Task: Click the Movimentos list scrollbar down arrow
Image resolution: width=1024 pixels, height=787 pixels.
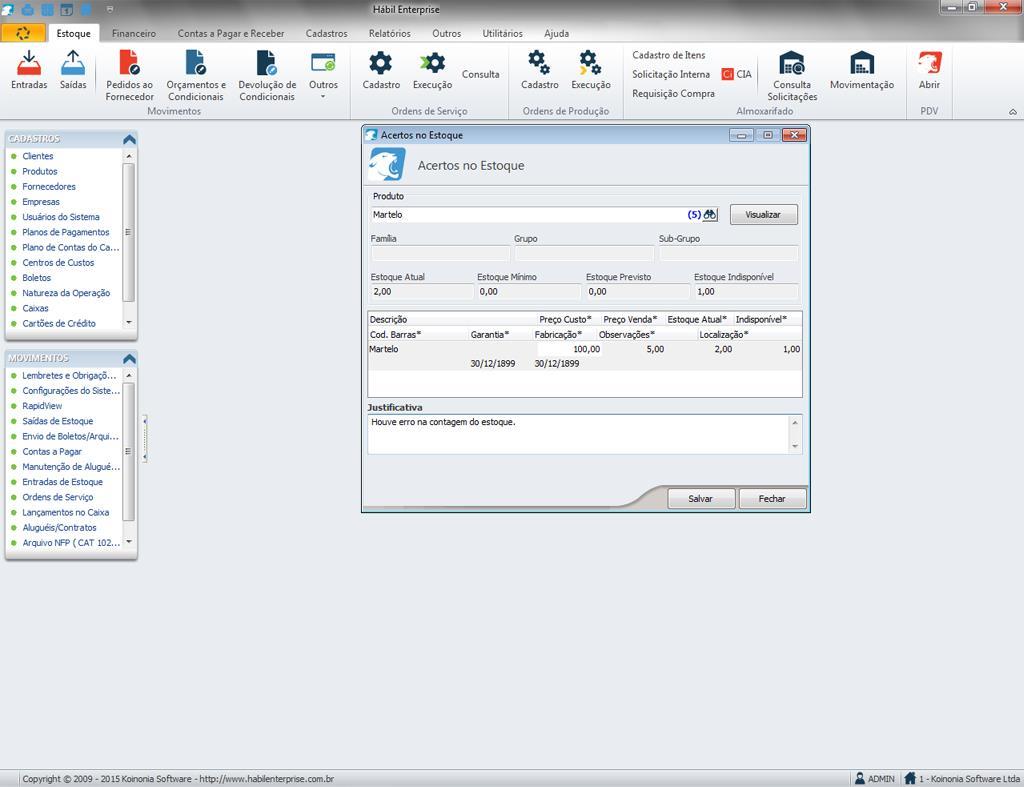Action: click(x=129, y=542)
